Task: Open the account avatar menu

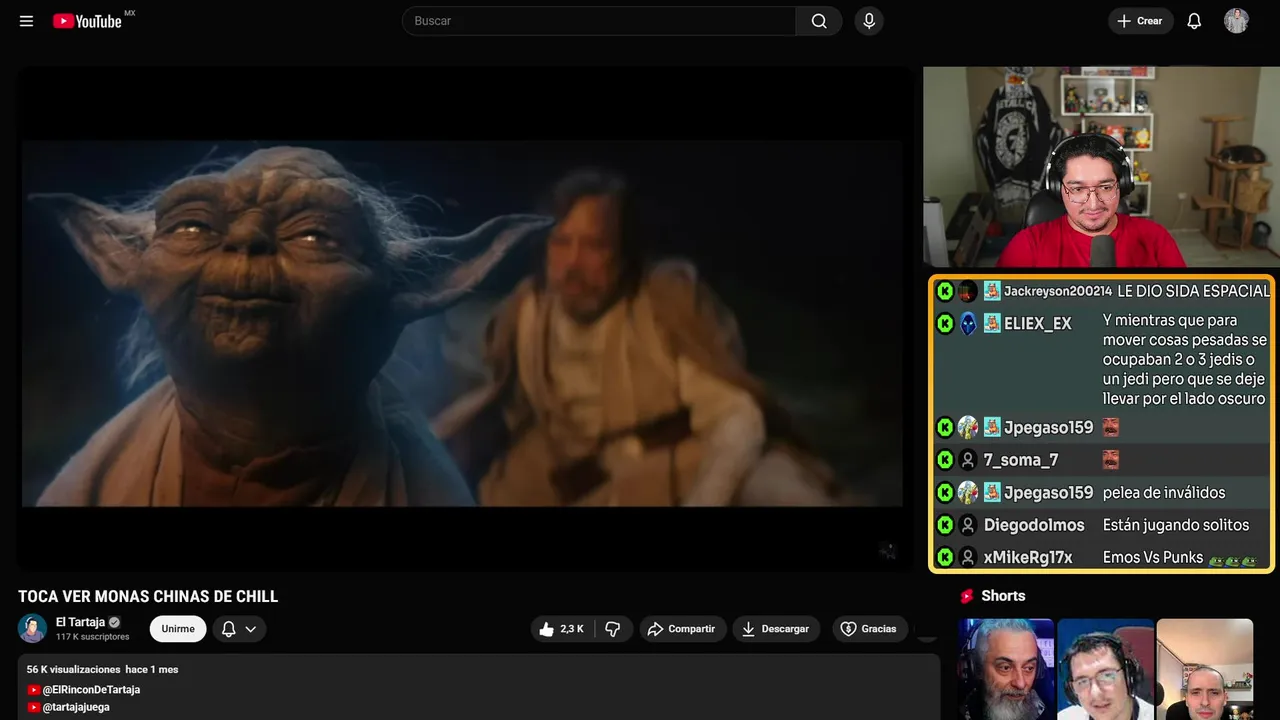Action: pyautogui.click(x=1236, y=21)
